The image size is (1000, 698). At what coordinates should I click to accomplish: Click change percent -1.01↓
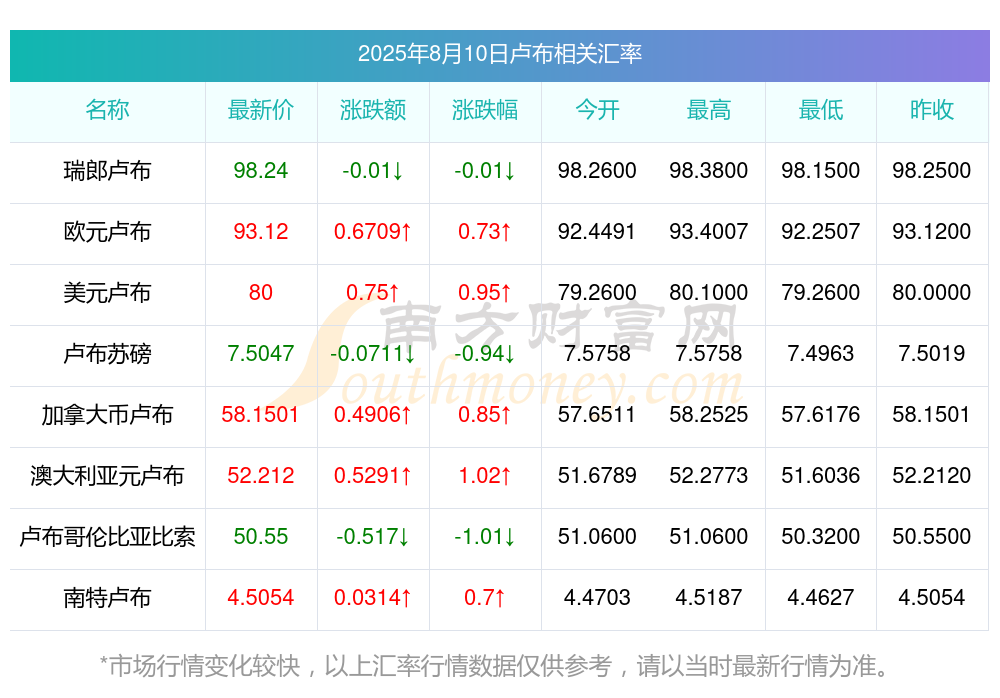click(485, 536)
